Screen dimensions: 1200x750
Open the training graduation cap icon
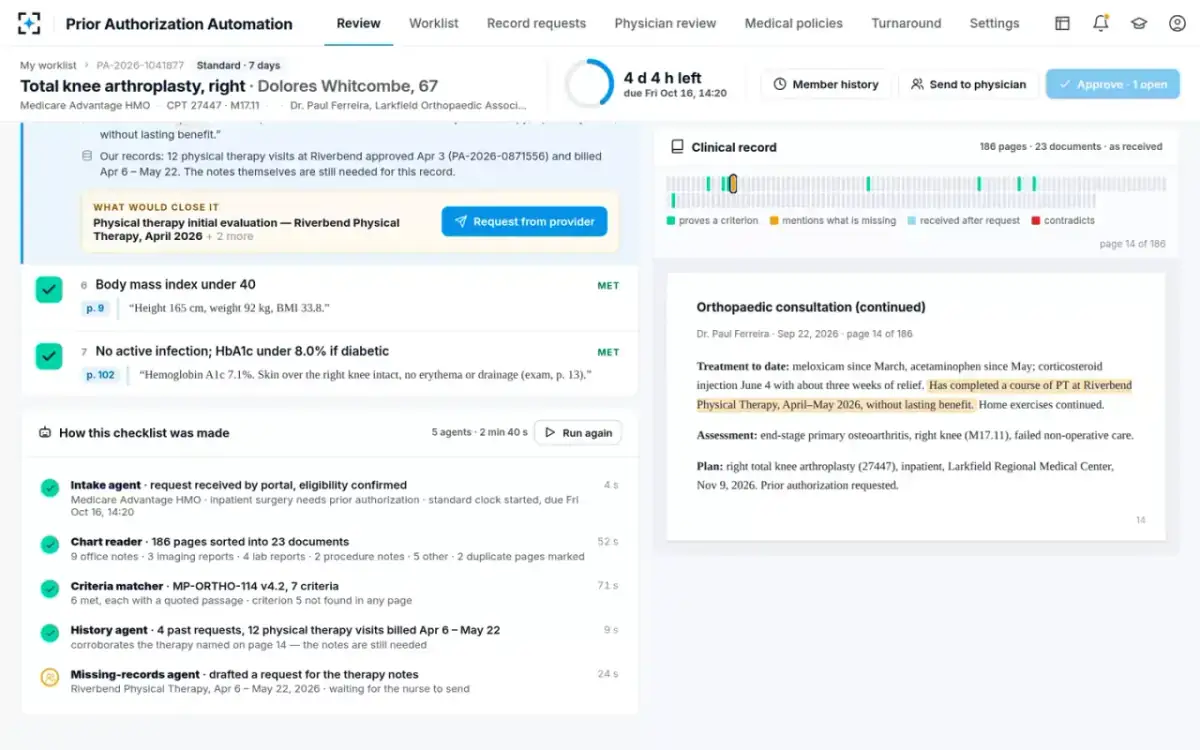click(x=1139, y=23)
